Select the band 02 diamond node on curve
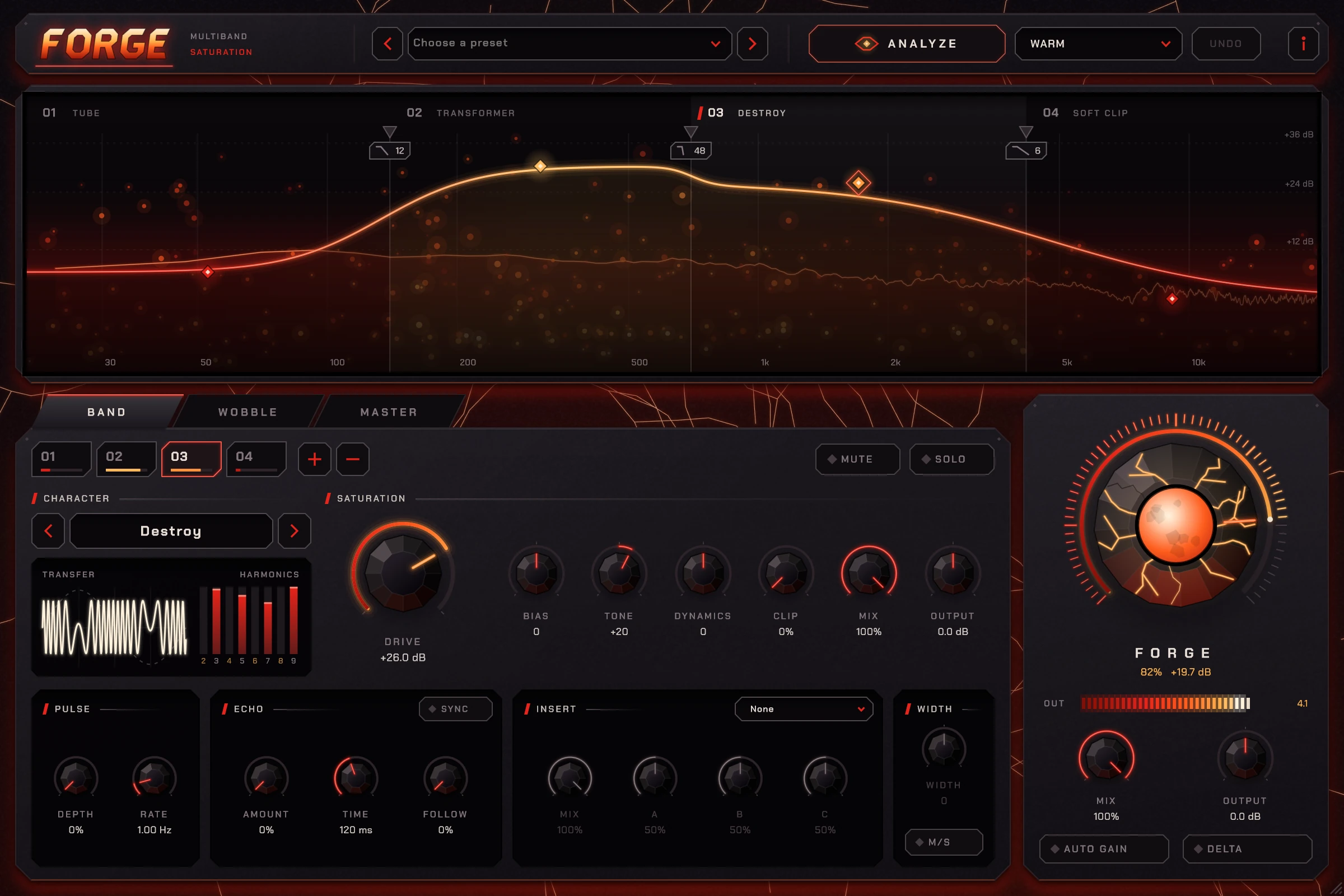This screenshot has height=896, width=1344. [x=540, y=166]
